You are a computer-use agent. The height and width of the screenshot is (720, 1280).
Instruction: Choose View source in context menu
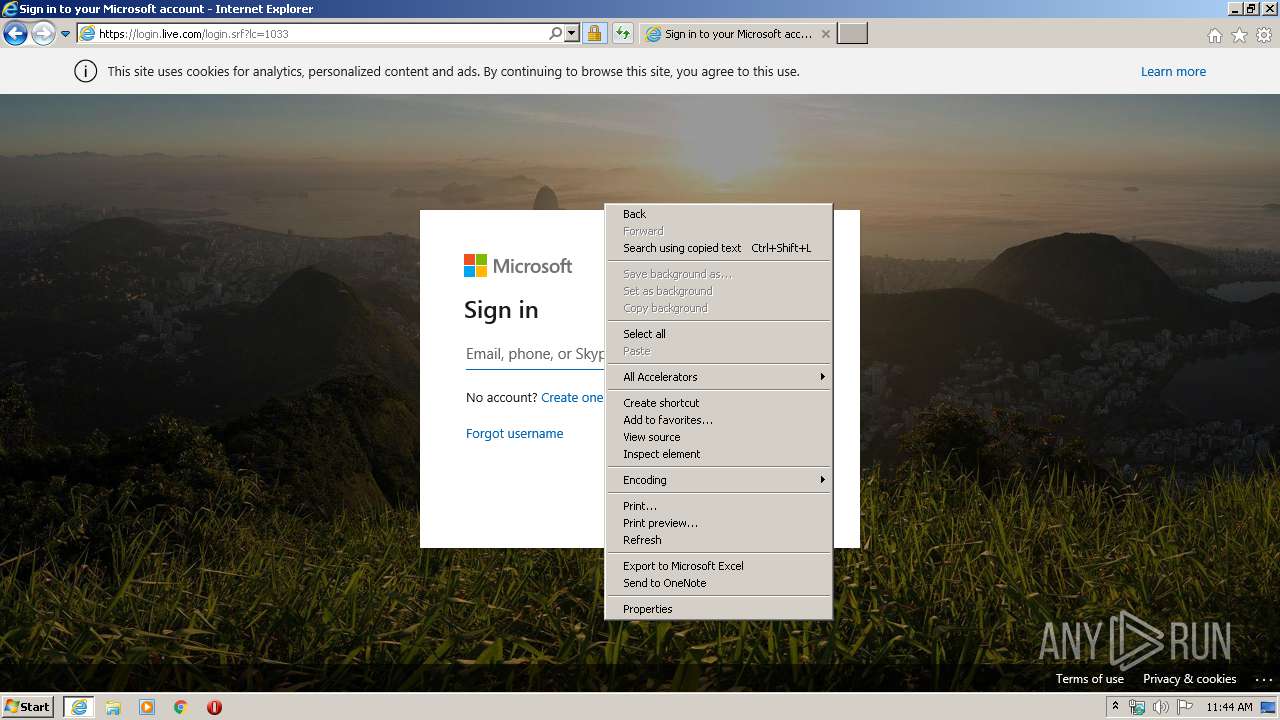pyautogui.click(x=719, y=437)
